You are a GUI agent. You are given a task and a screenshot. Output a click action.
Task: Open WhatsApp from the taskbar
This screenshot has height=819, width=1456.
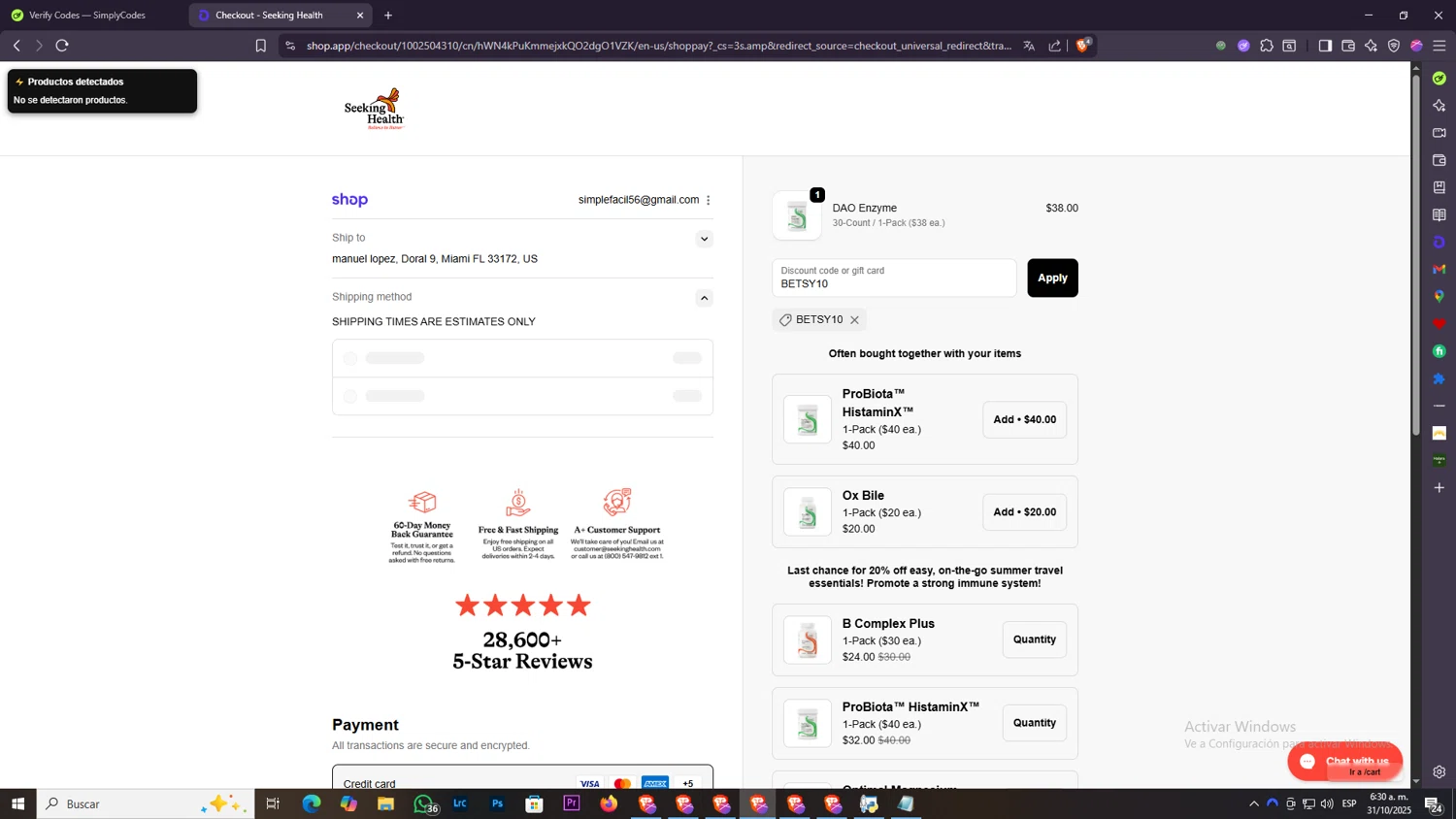pos(423,803)
